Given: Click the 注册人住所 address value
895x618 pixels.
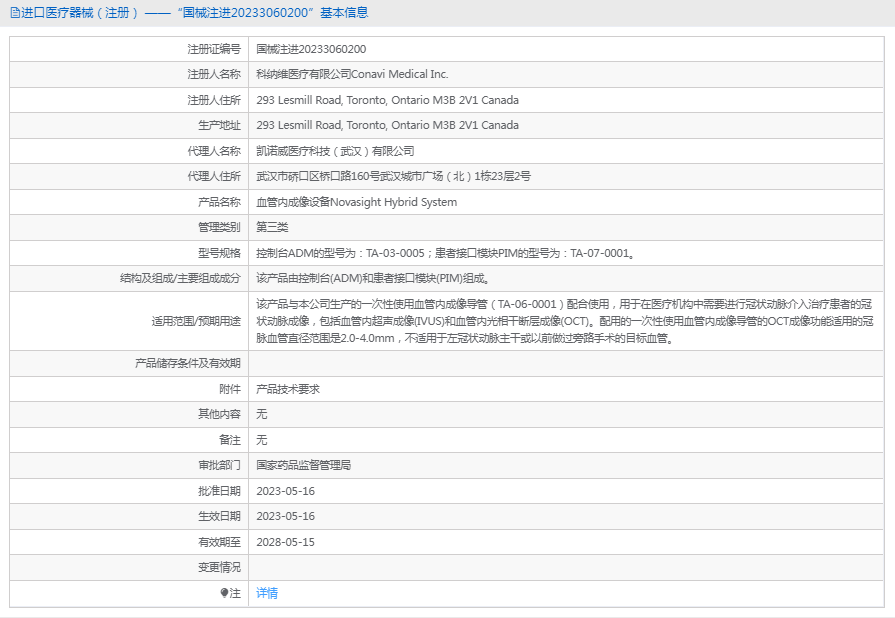Looking at the screenshot, I should tap(388, 100).
